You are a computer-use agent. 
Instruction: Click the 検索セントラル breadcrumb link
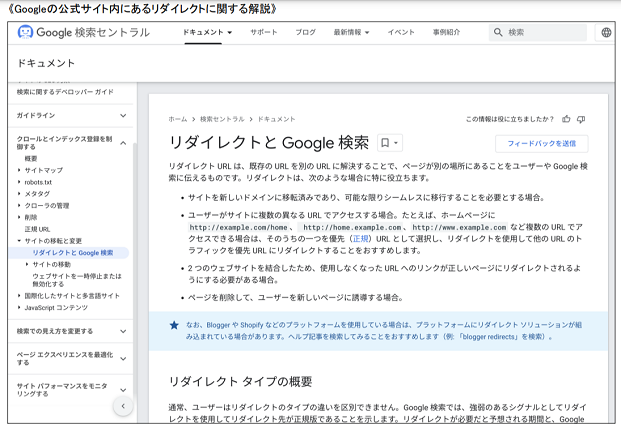222,119
